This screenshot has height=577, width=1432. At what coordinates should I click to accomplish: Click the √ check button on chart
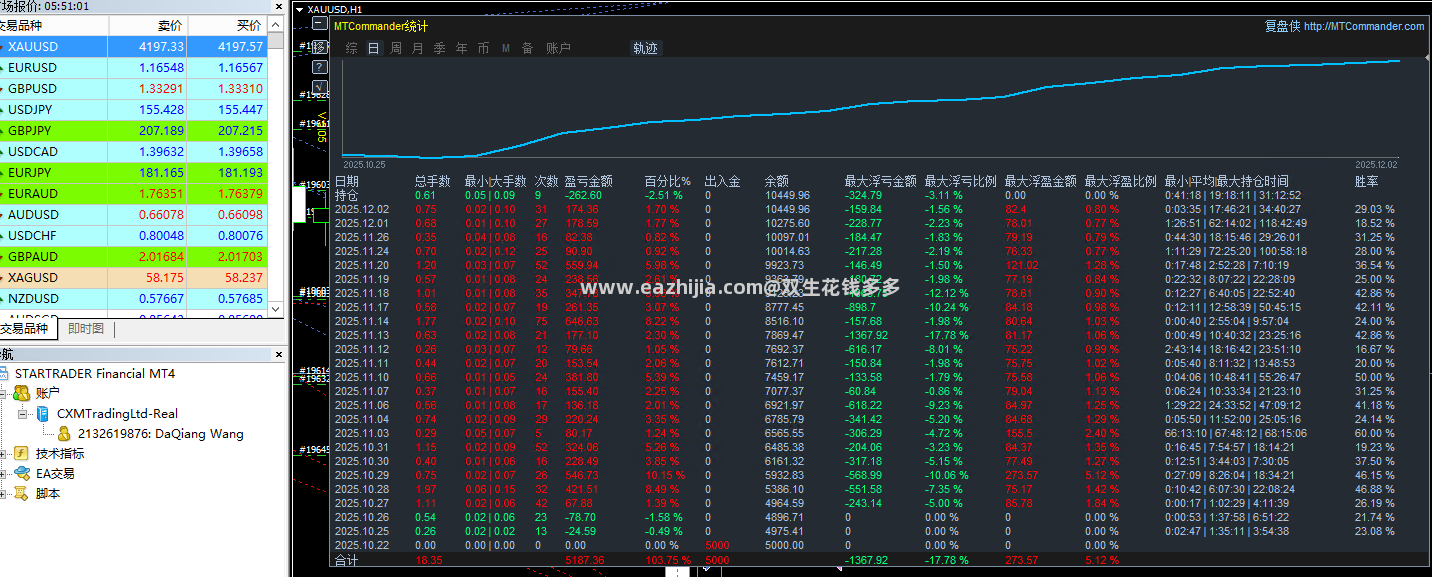(x=320, y=87)
